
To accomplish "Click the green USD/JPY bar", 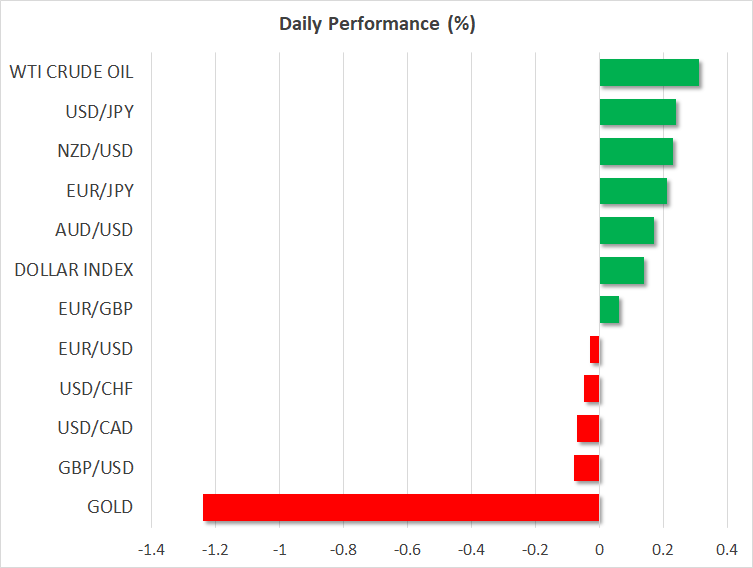I will [637, 112].
